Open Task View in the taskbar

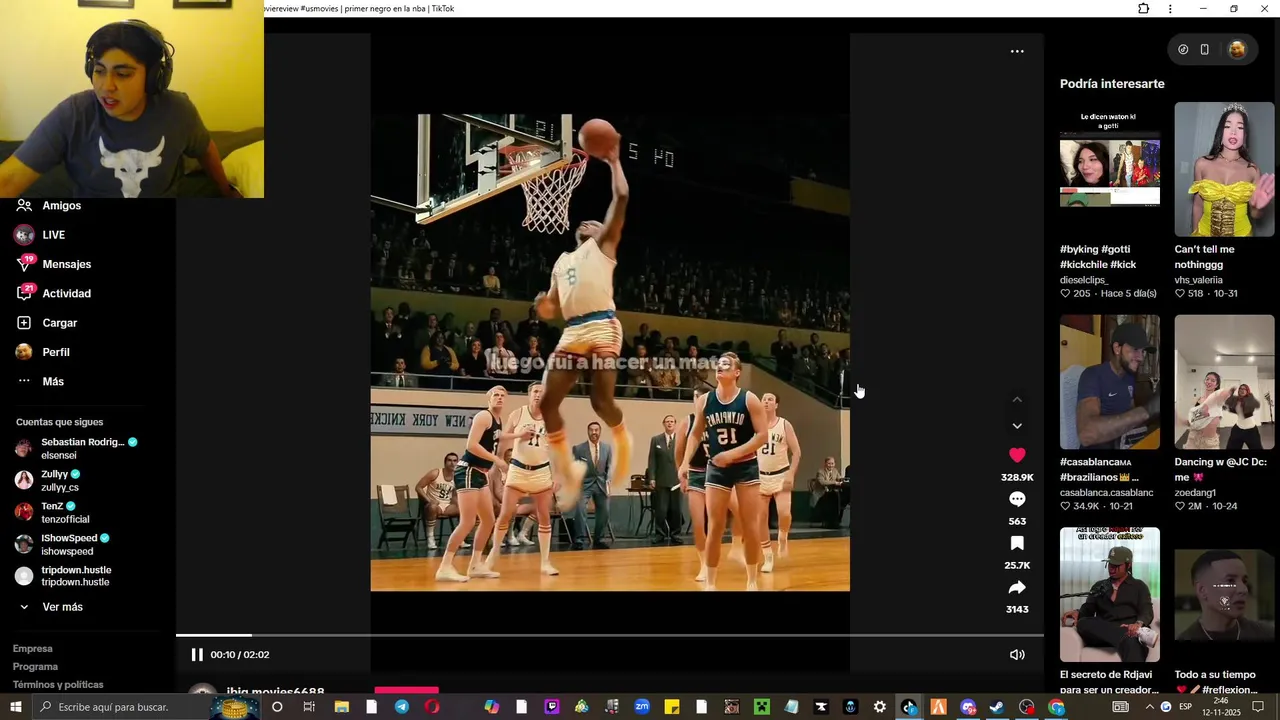309,707
